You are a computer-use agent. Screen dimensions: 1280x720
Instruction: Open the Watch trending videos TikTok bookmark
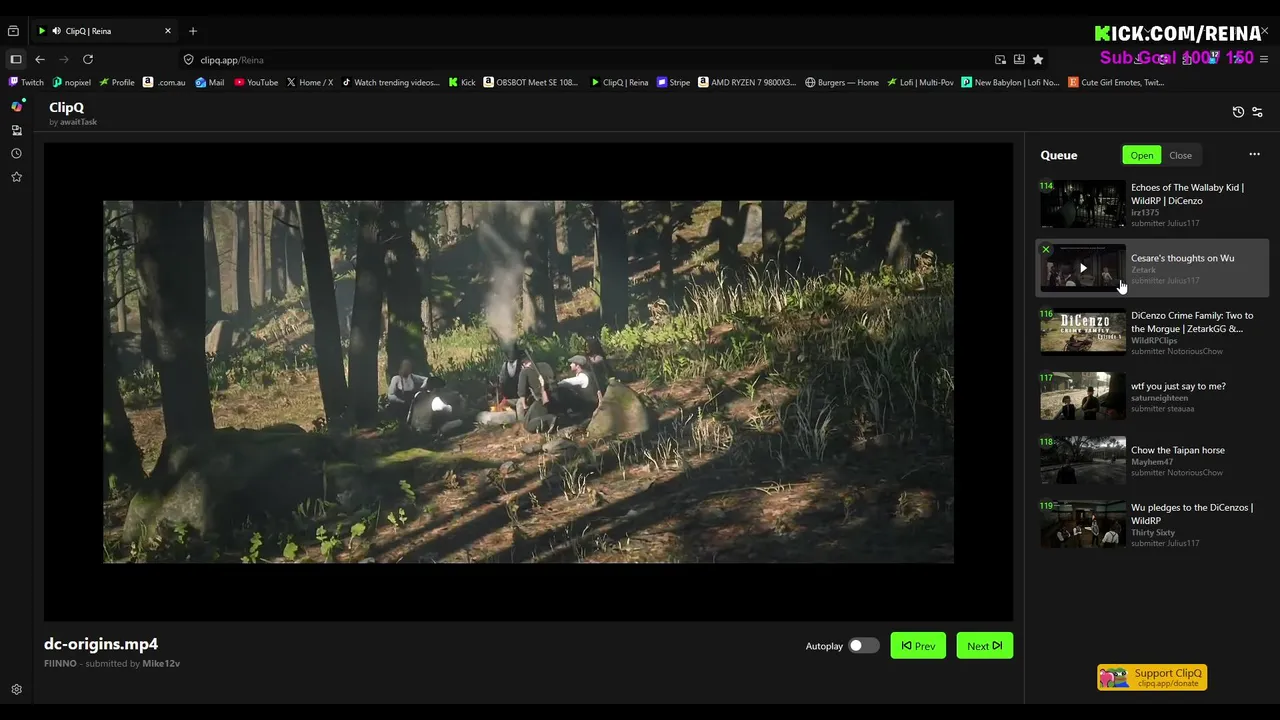point(391,82)
